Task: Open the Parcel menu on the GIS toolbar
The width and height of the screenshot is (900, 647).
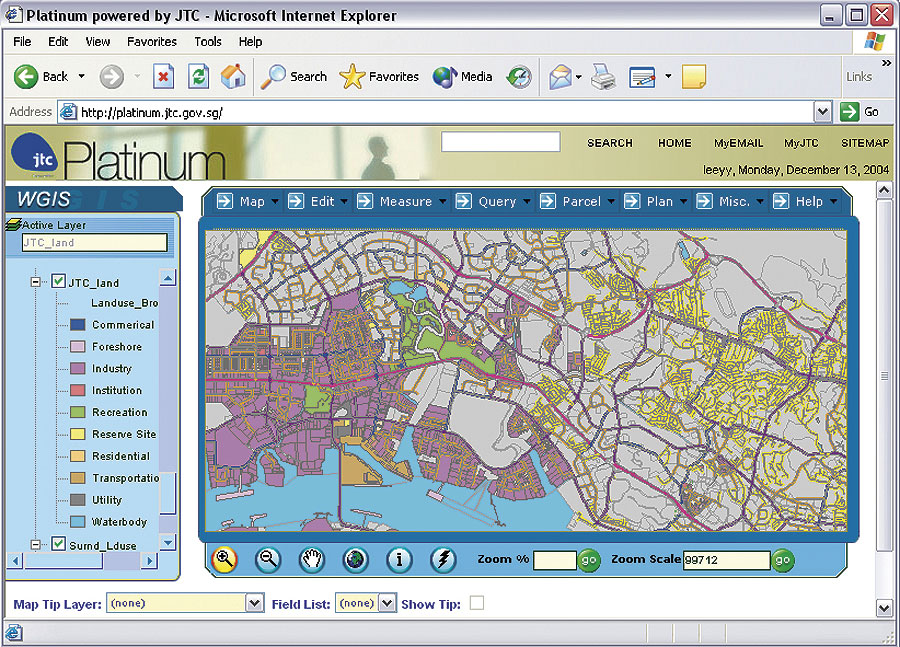Action: click(577, 202)
